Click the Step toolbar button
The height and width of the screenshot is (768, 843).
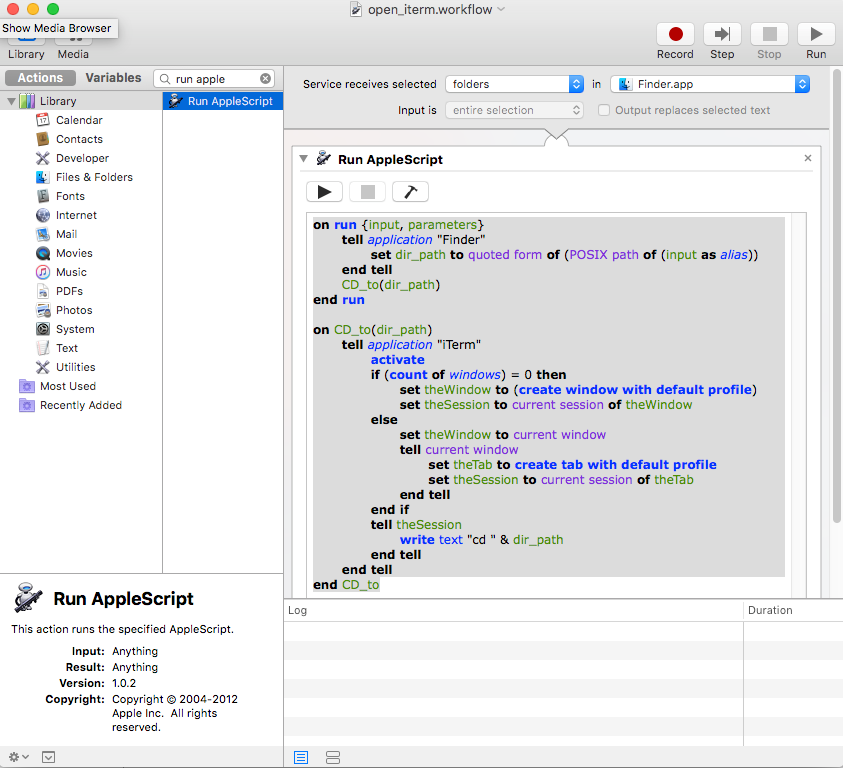(x=722, y=34)
